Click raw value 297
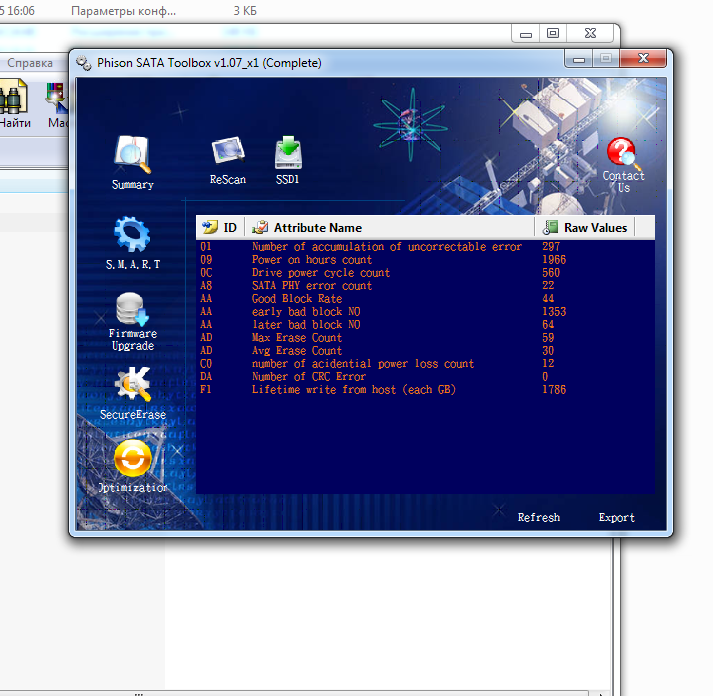The height and width of the screenshot is (696, 713). [x=551, y=246]
